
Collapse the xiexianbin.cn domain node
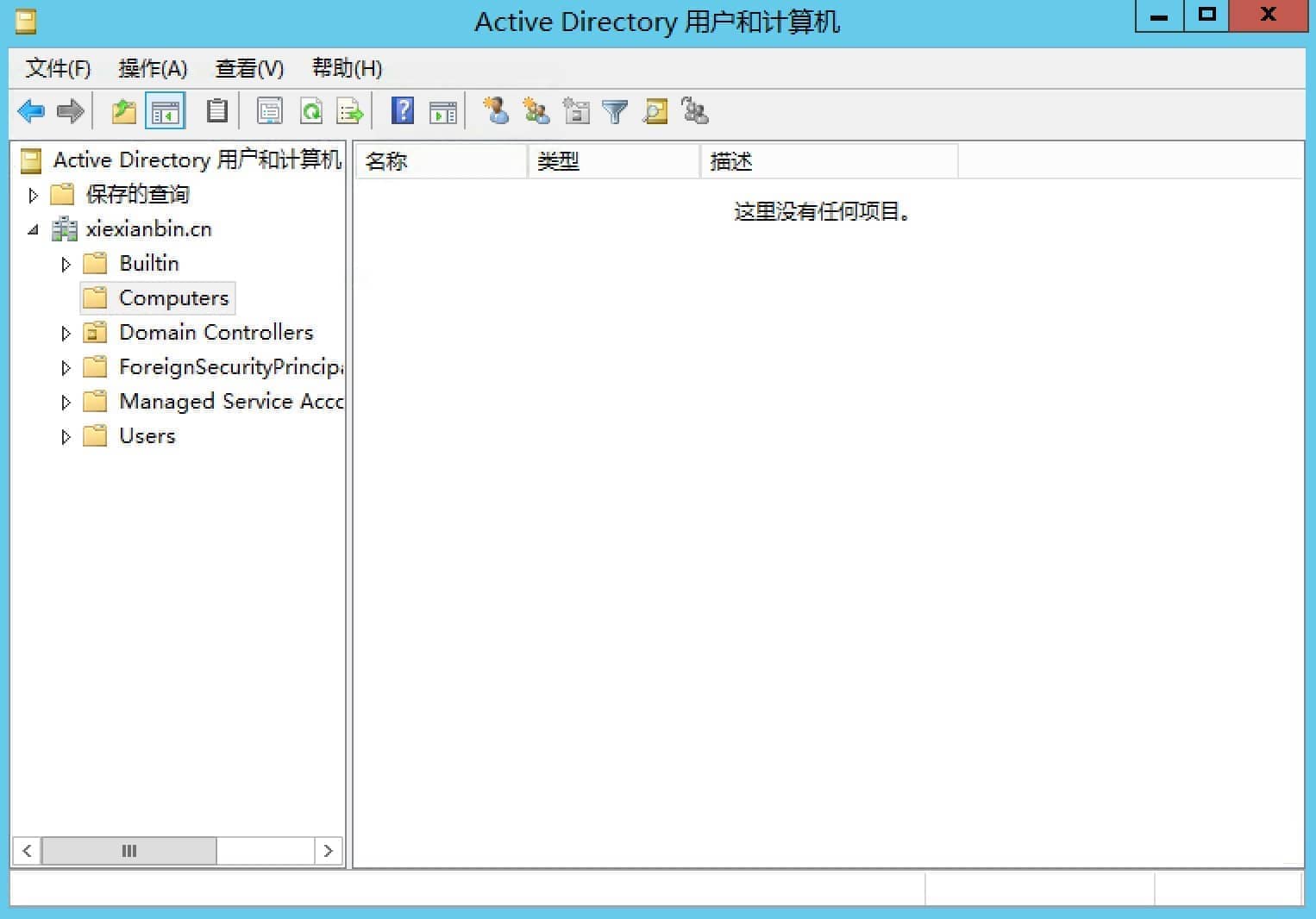[x=33, y=229]
